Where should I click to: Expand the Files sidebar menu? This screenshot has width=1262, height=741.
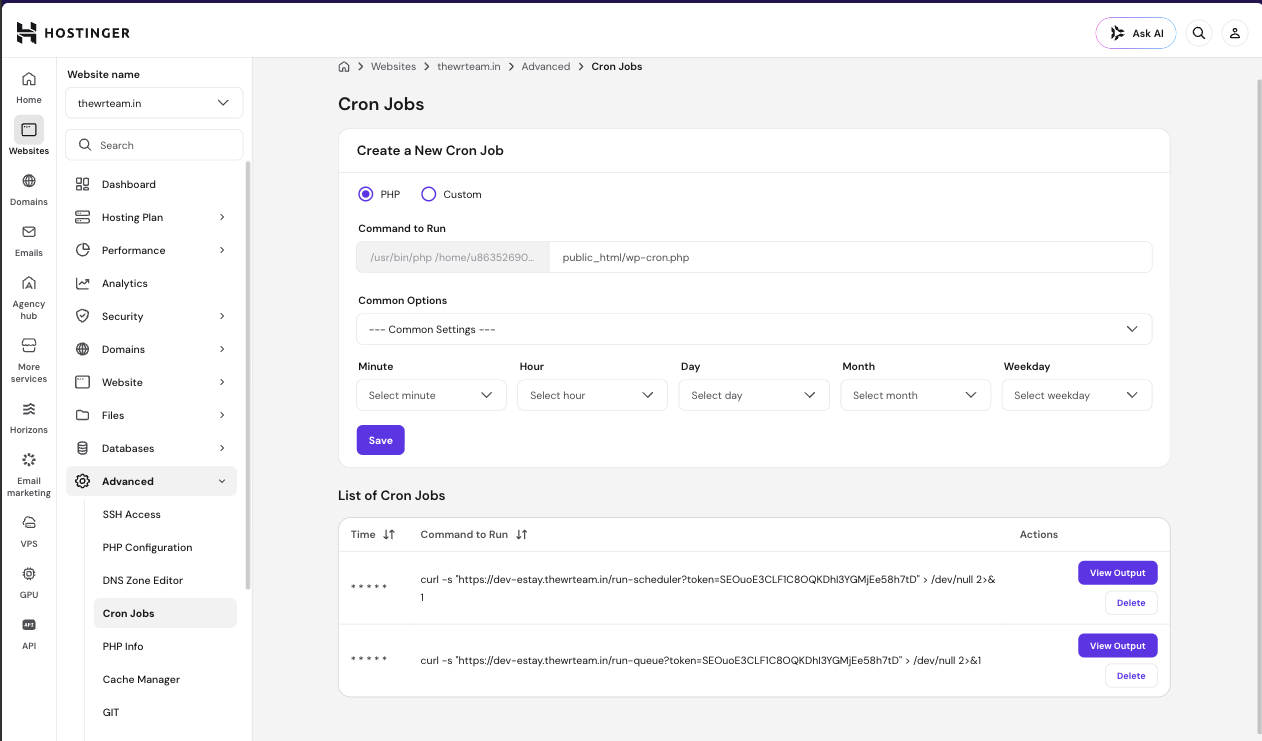click(151, 415)
